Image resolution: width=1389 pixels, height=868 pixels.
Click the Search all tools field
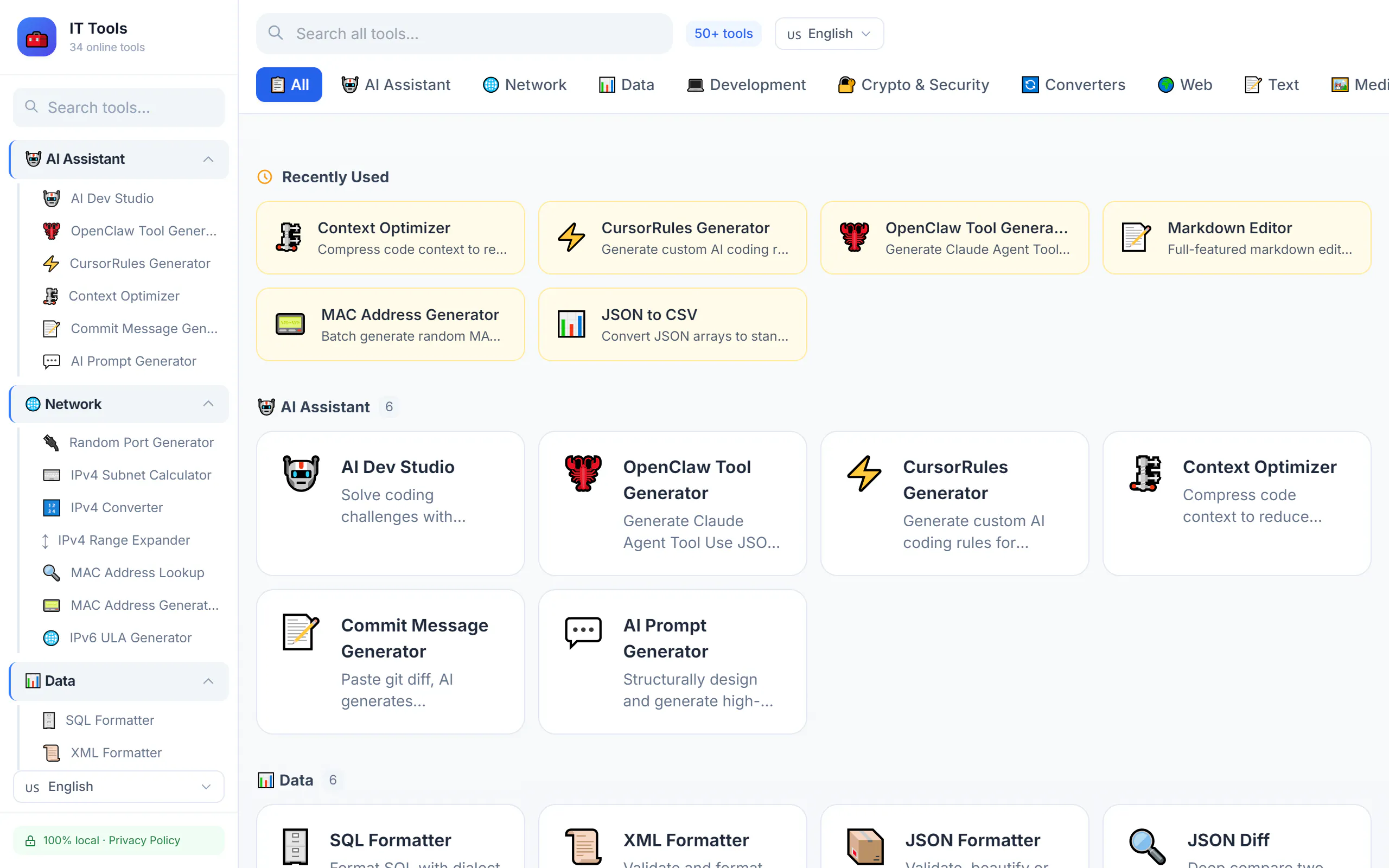point(464,34)
